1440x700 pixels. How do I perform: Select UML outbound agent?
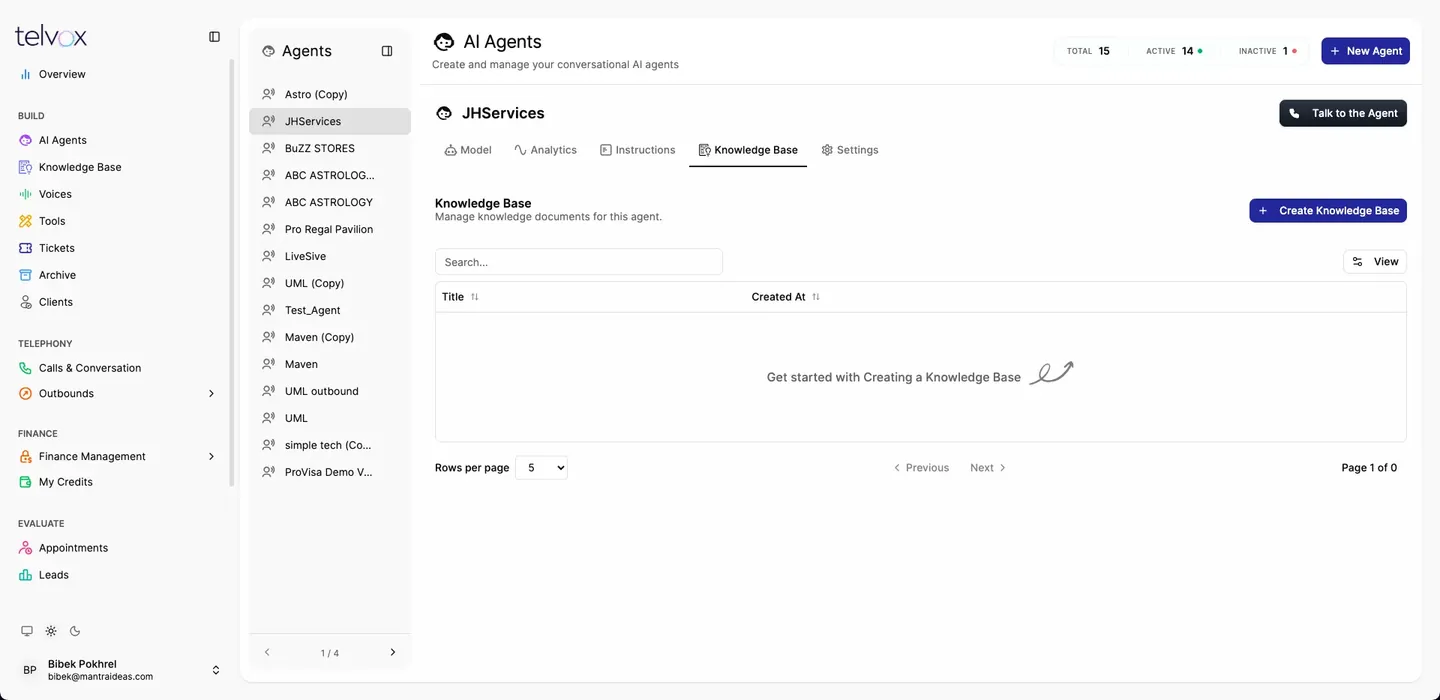330,391
